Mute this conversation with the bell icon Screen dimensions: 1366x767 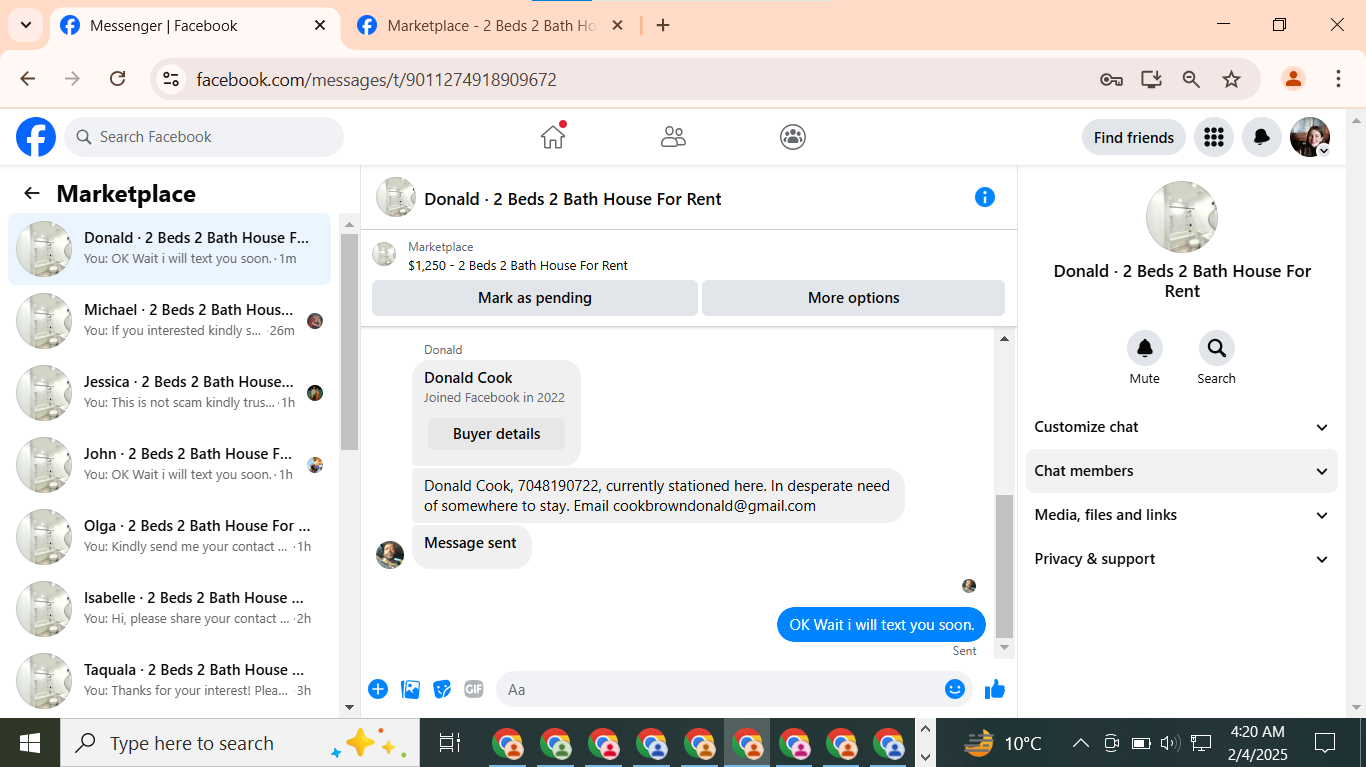[1145, 348]
